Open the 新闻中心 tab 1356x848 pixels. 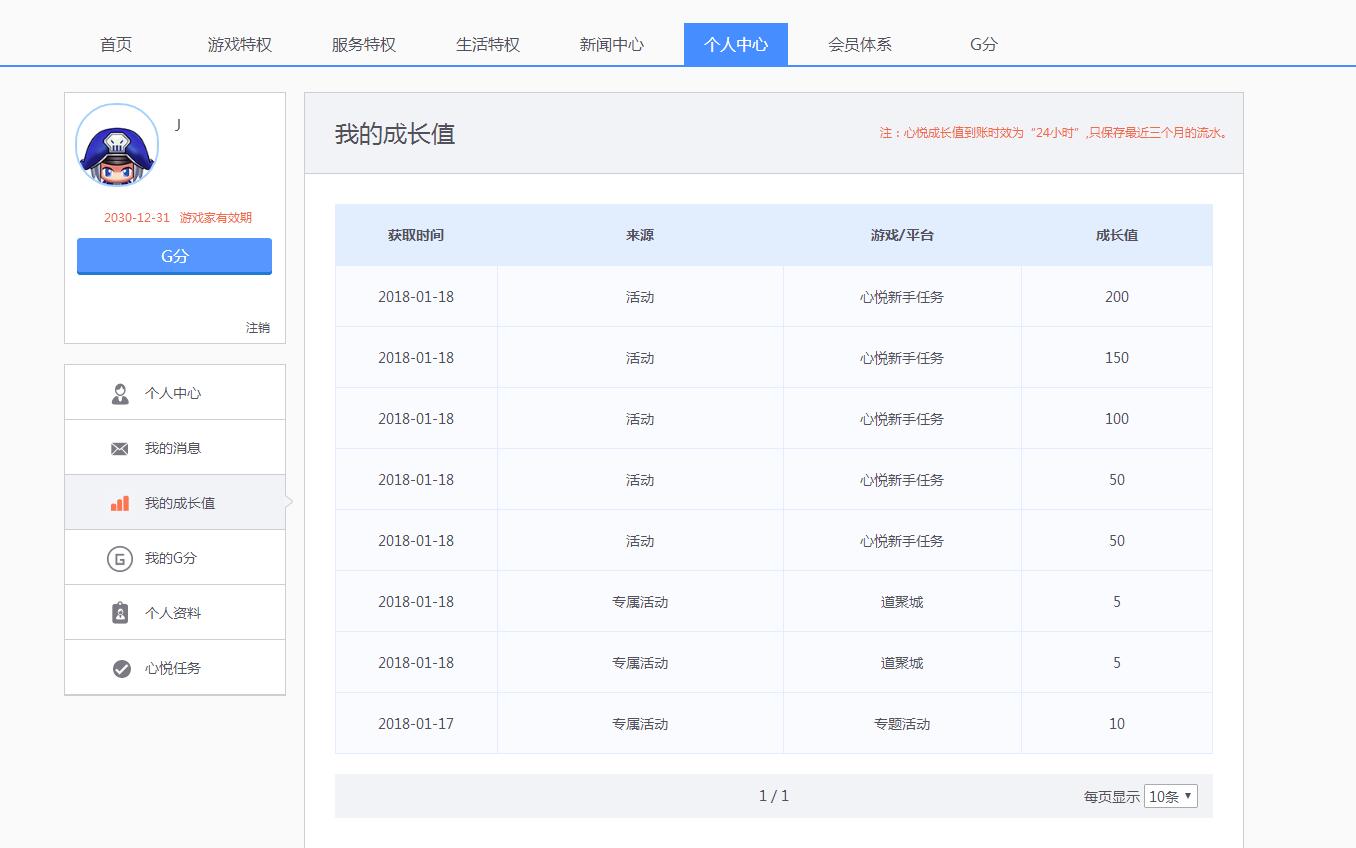tap(612, 45)
